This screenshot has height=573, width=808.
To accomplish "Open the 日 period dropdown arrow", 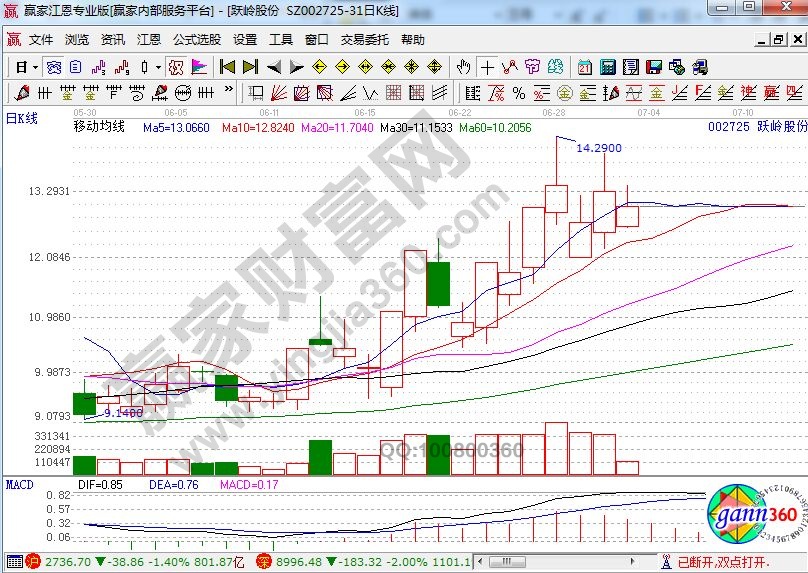I will coord(35,67).
